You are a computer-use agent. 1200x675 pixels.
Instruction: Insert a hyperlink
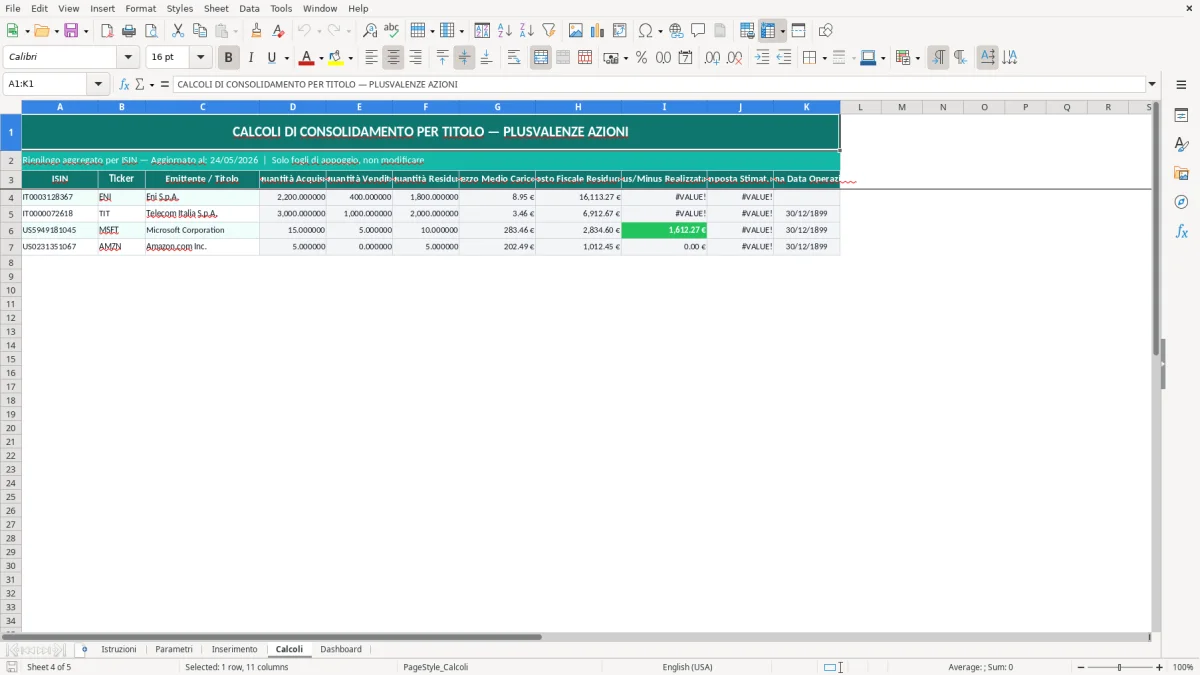tap(676, 31)
